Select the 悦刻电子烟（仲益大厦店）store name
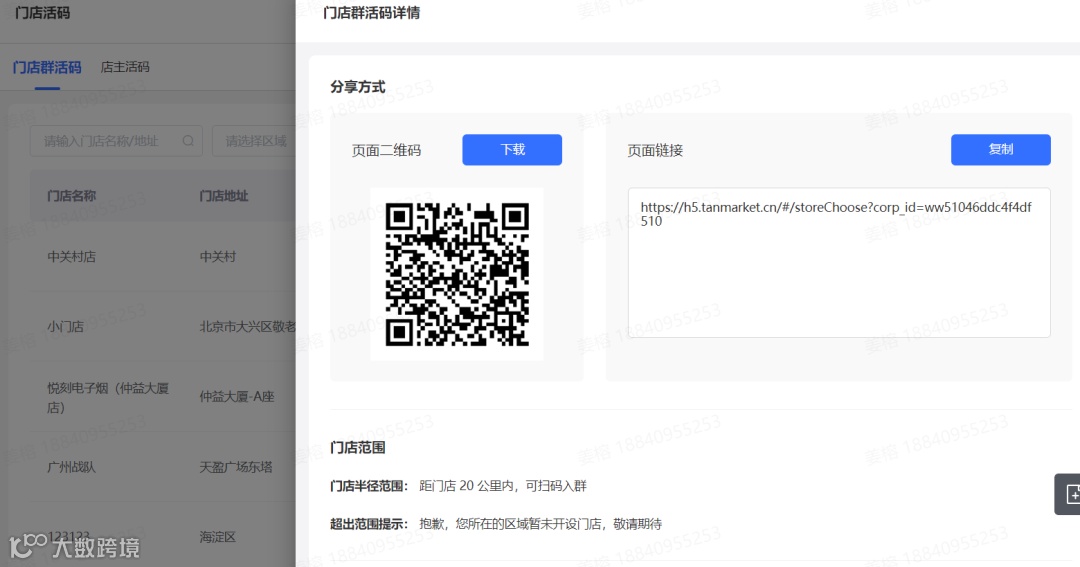This screenshot has width=1080, height=567. 108,398
